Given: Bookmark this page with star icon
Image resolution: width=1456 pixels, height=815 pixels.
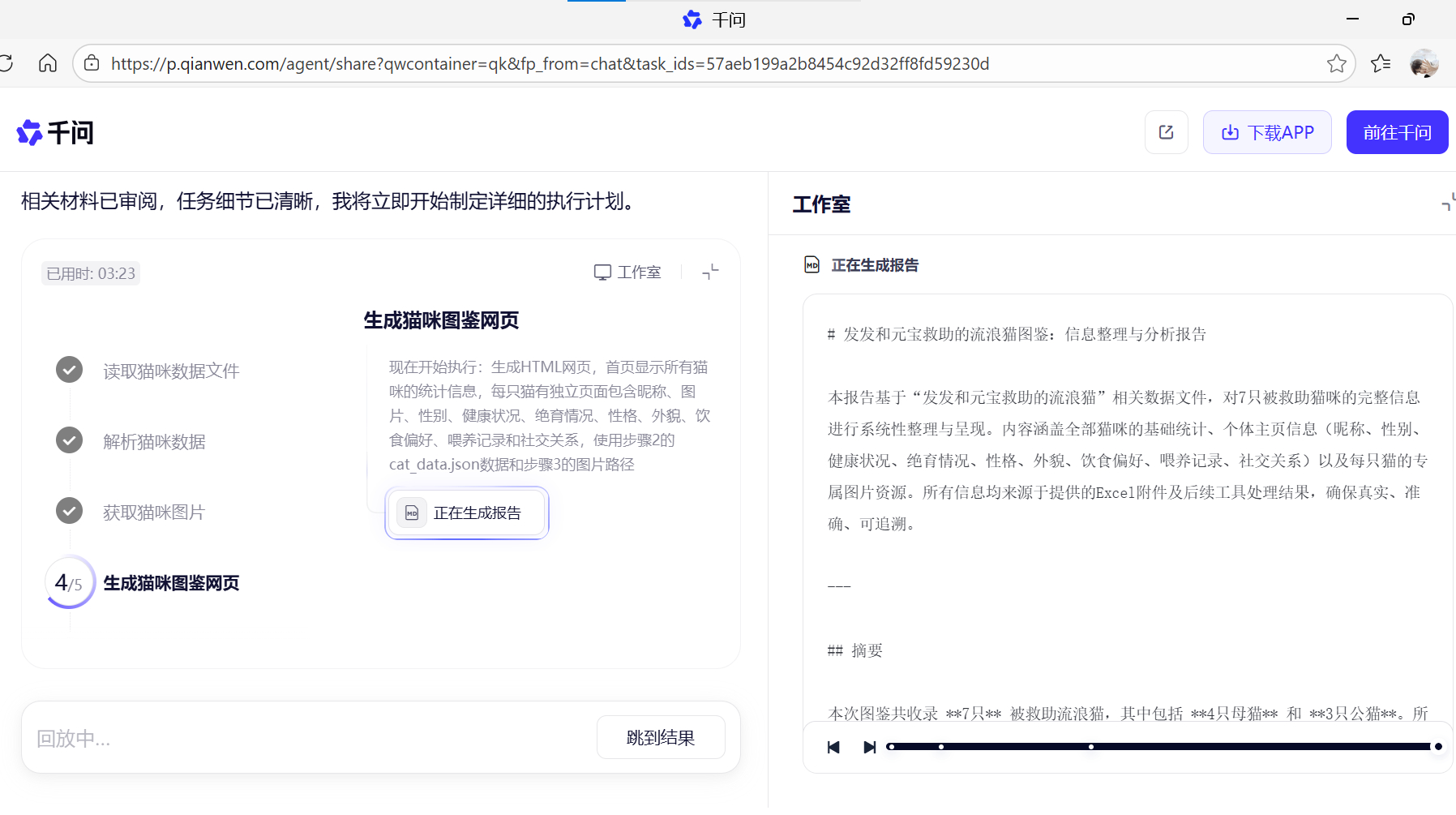Looking at the screenshot, I should pos(1336,63).
